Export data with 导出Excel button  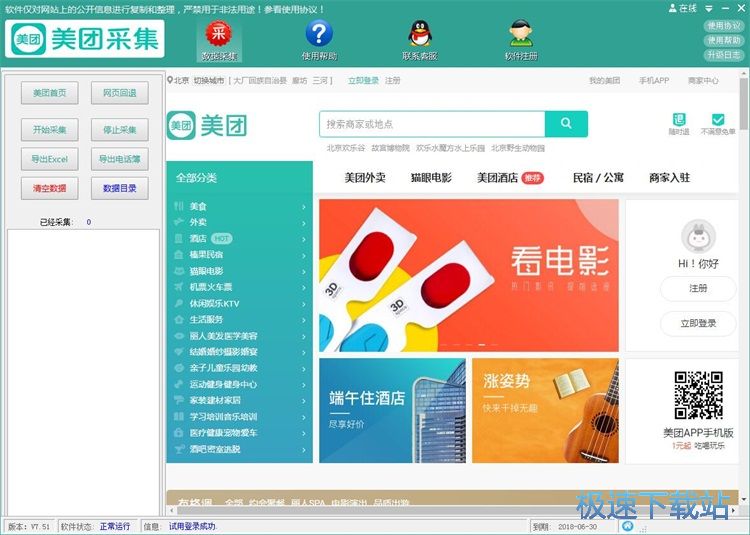point(50,159)
